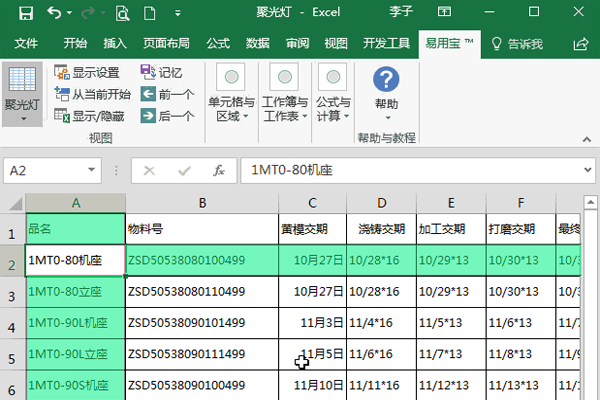Screen dimensions: 600x400
Task: Open Print Preview from quick access toolbar
Action: [122, 14]
